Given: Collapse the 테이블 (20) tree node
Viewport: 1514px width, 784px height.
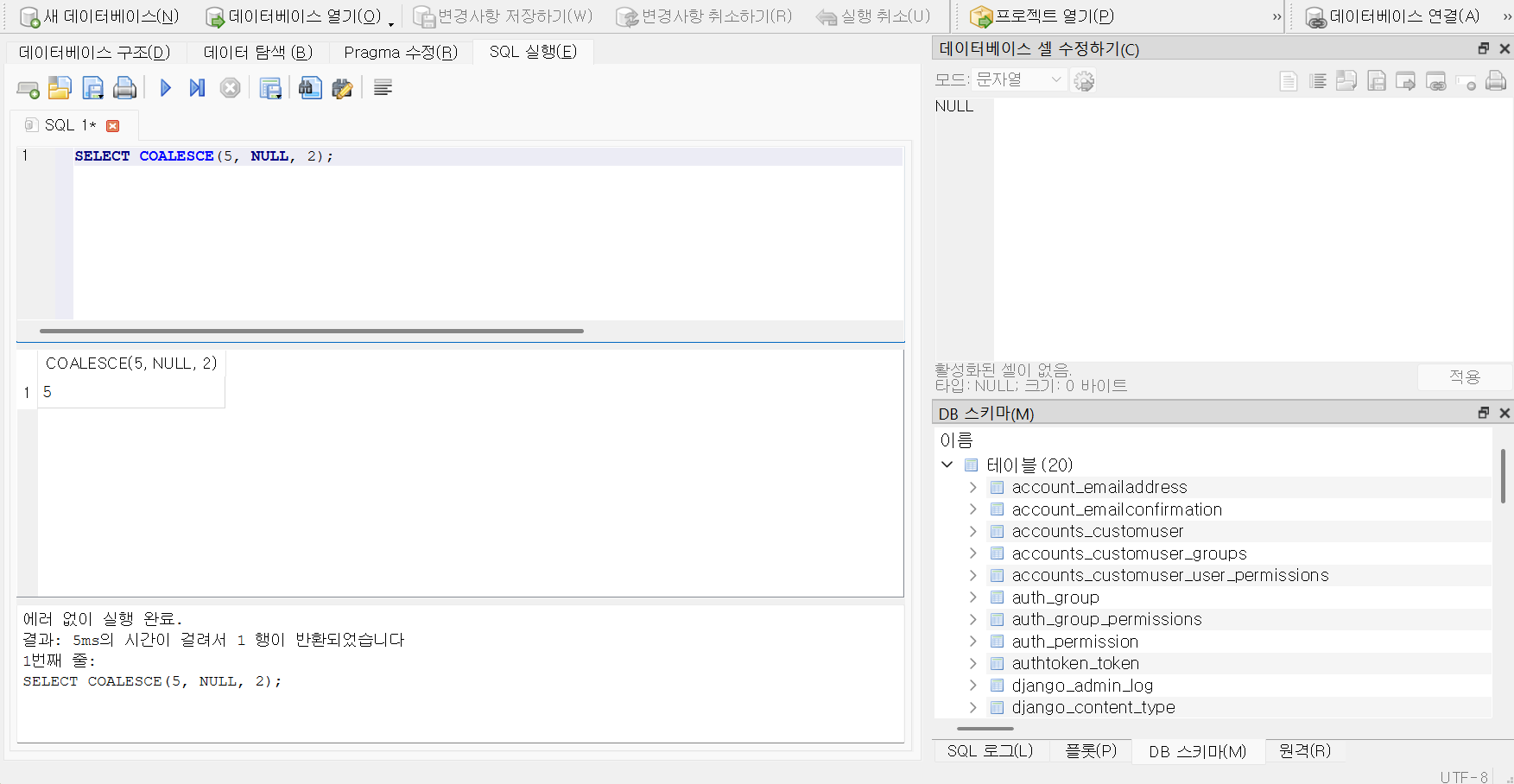Looking at the screenshot, I should (x=947, y=465).
